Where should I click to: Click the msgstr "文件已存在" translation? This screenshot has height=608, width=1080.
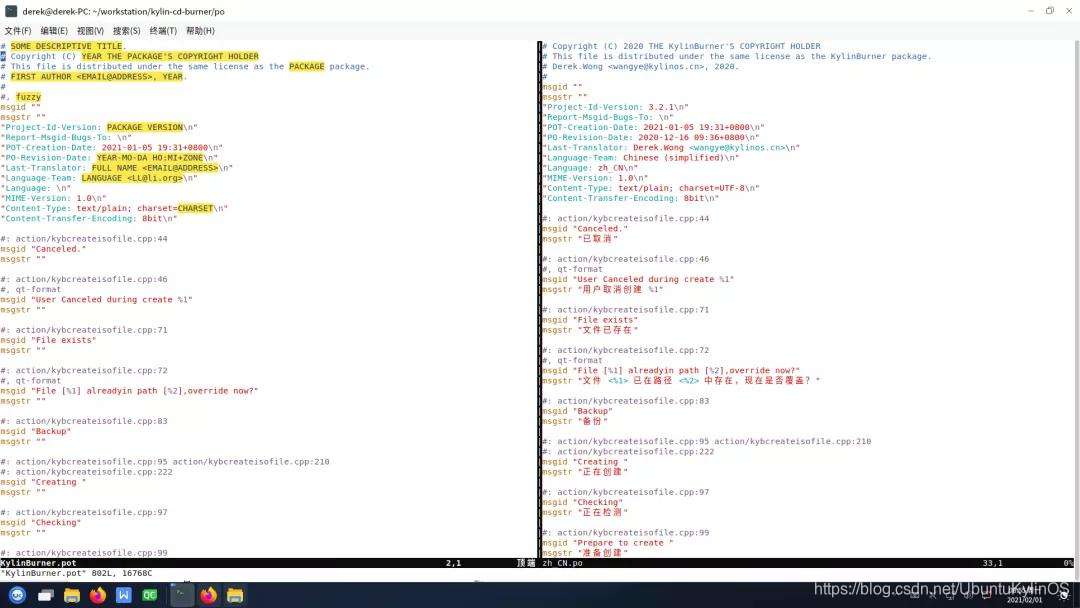click(590, 330)
